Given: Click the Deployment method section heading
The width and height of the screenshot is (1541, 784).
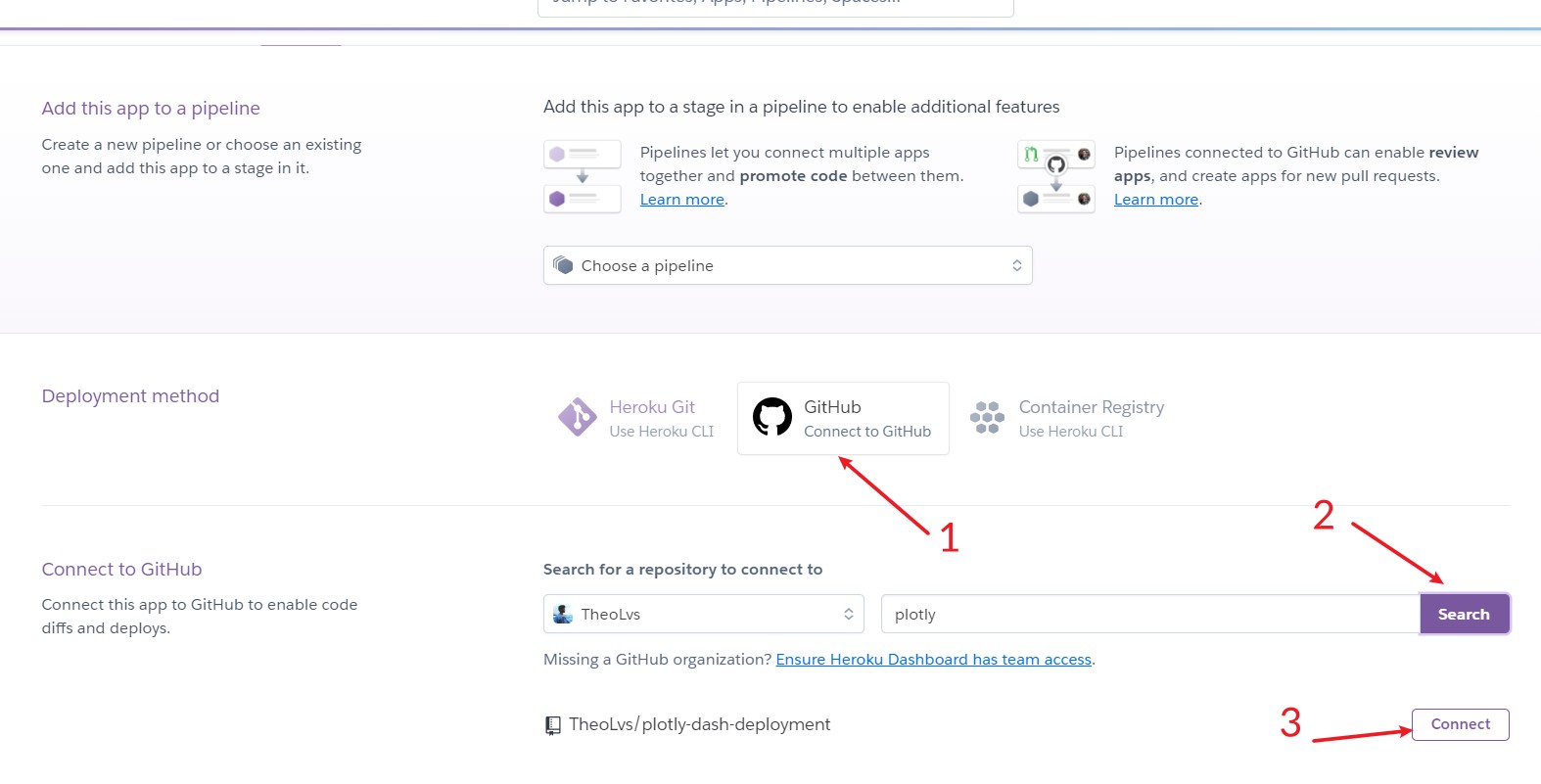Looking at the screenshot, I should click(x=130, y=396).
